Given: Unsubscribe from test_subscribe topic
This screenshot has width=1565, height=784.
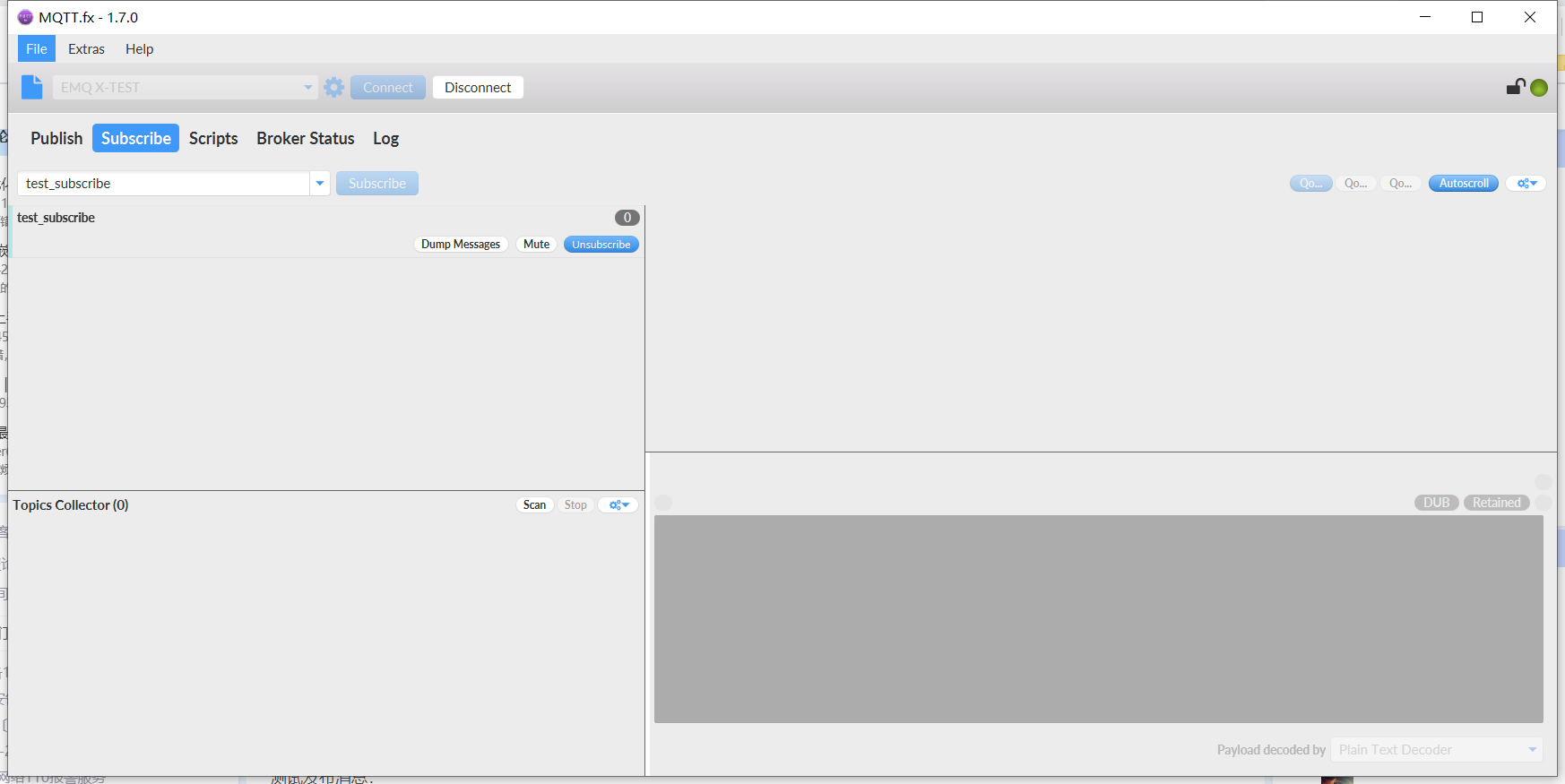Looking at the screenshot, I should 601,245.
